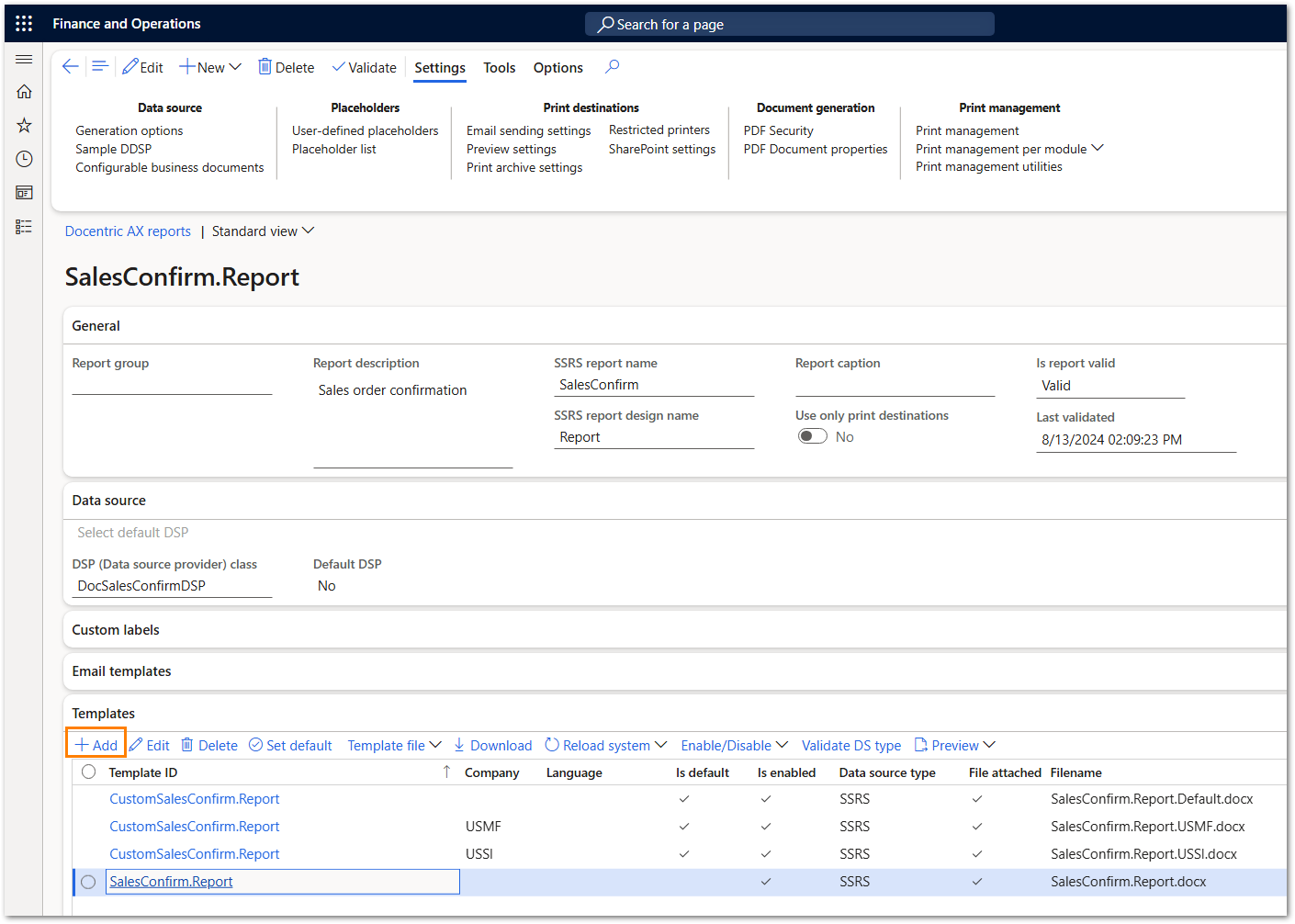Screen dimensions: 1295x924
Task: Expand Print management per module menu
Action: [x=1008, y=149]
